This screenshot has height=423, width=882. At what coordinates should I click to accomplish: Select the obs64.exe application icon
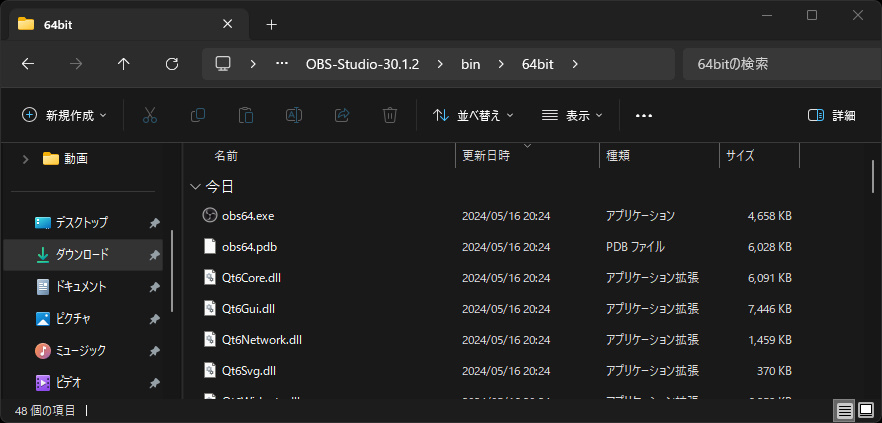(x=210, y=215)
